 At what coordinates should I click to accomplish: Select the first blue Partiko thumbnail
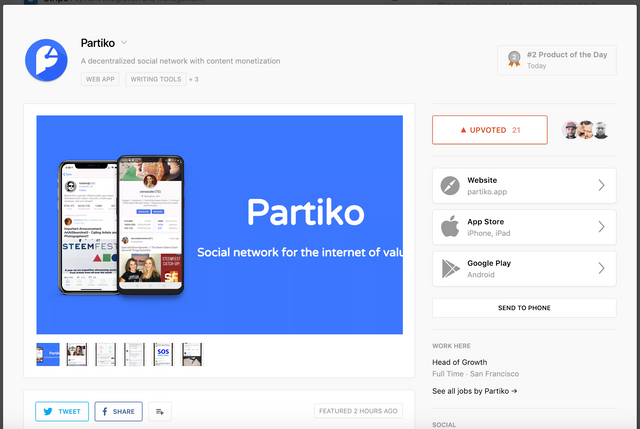(x=48, y=354)
